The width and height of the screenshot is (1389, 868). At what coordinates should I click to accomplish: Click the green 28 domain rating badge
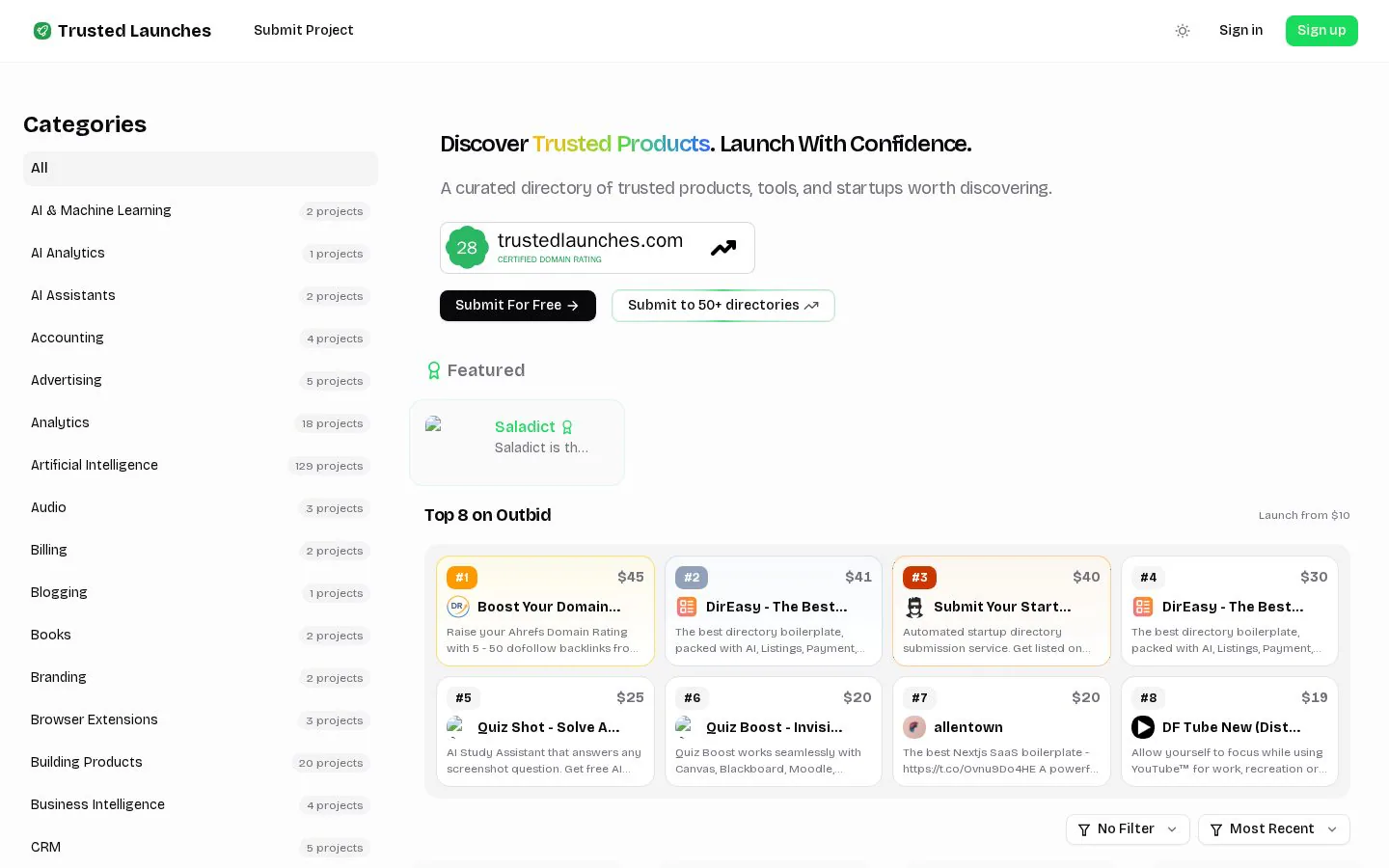pos(467,248)
